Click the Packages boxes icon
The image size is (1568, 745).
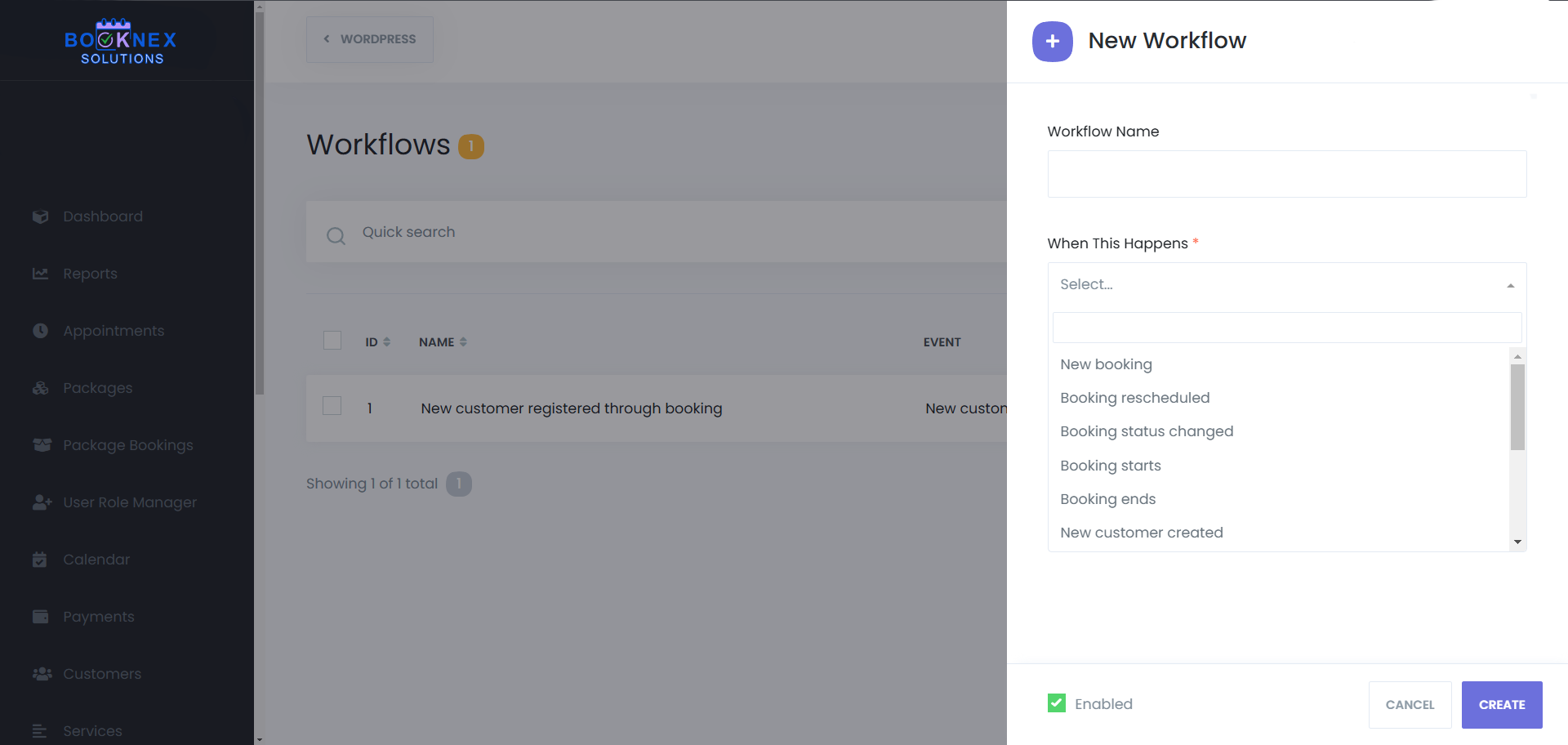click(40, 388)
